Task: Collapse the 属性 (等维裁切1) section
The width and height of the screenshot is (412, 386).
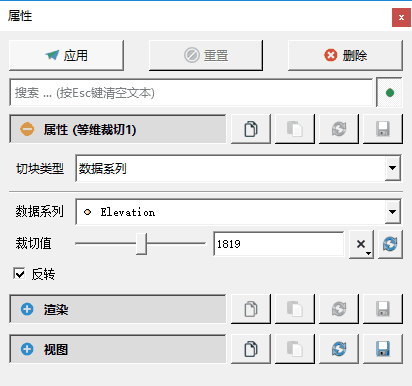Action: 27,129
